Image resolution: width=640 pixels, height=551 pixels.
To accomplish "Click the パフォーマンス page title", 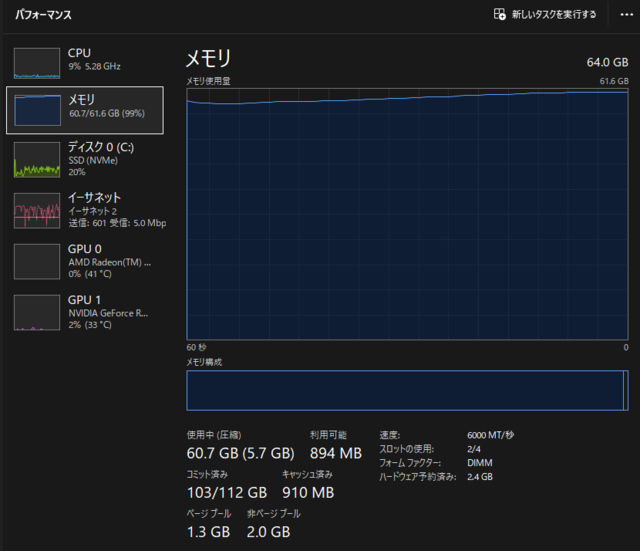I will click(43, 15).
